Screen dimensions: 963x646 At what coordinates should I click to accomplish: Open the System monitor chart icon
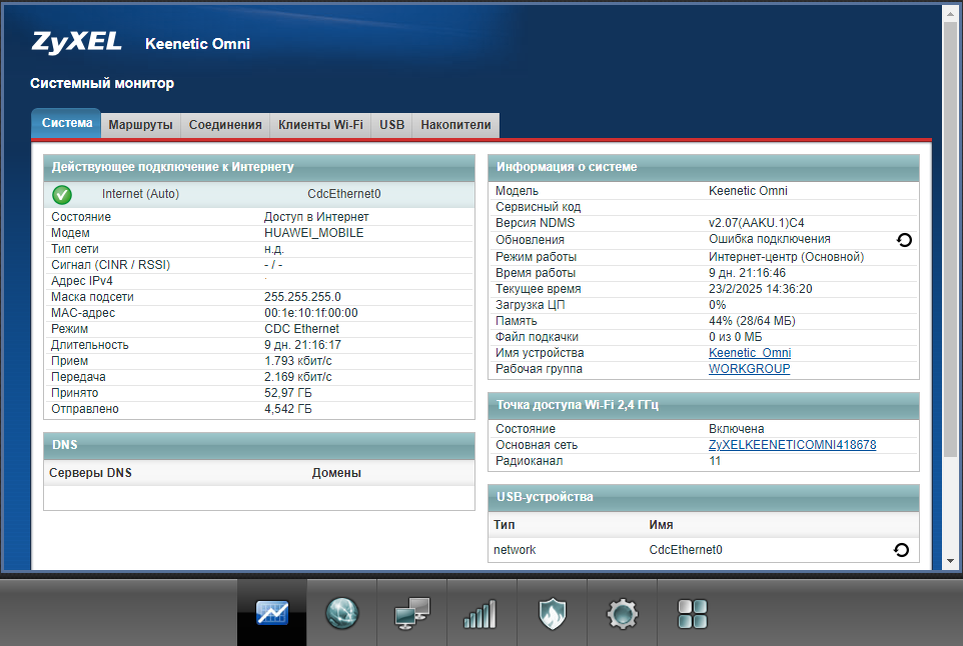[272, 613]
